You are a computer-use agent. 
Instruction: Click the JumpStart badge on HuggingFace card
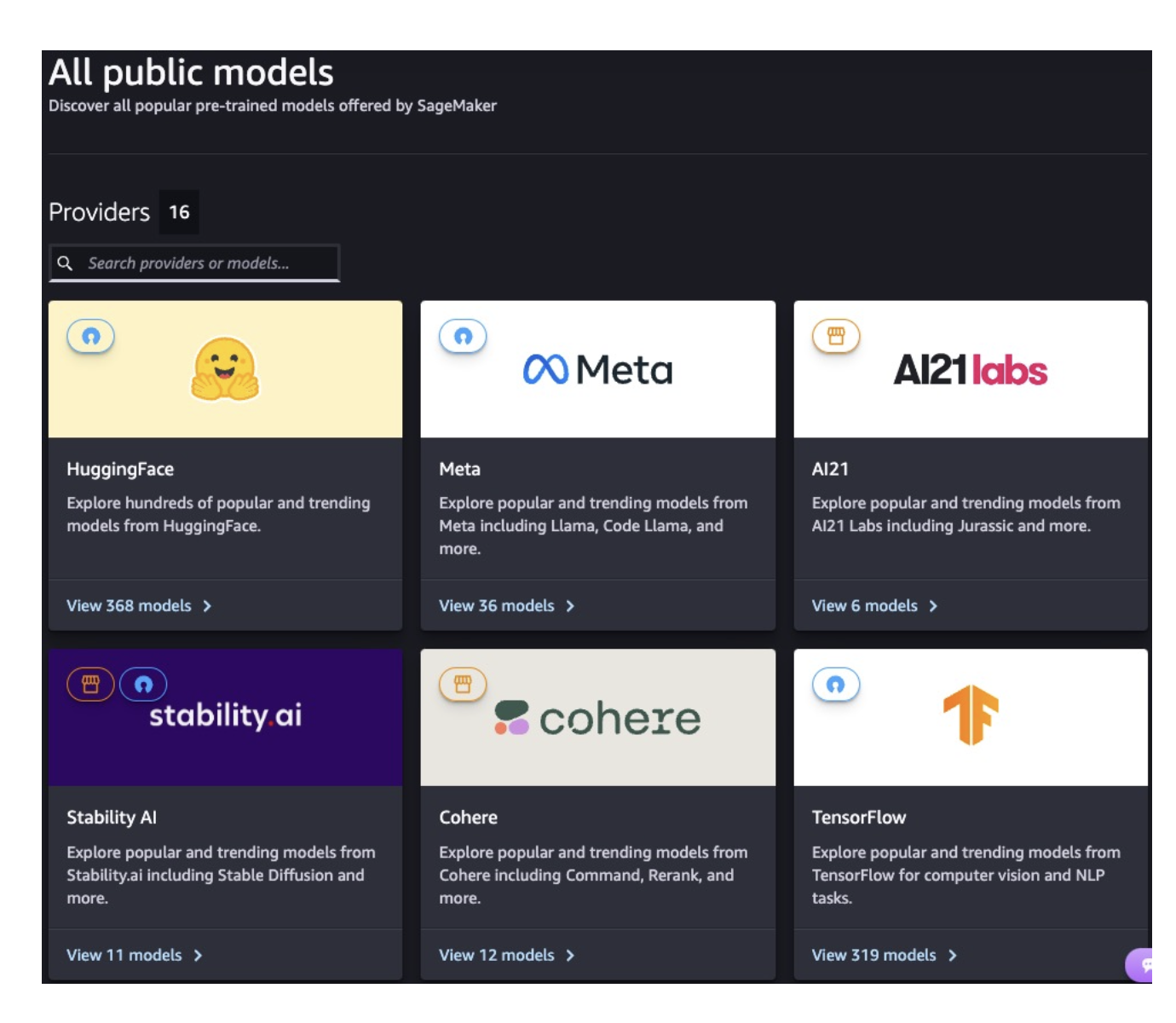[x=90, y=337]
